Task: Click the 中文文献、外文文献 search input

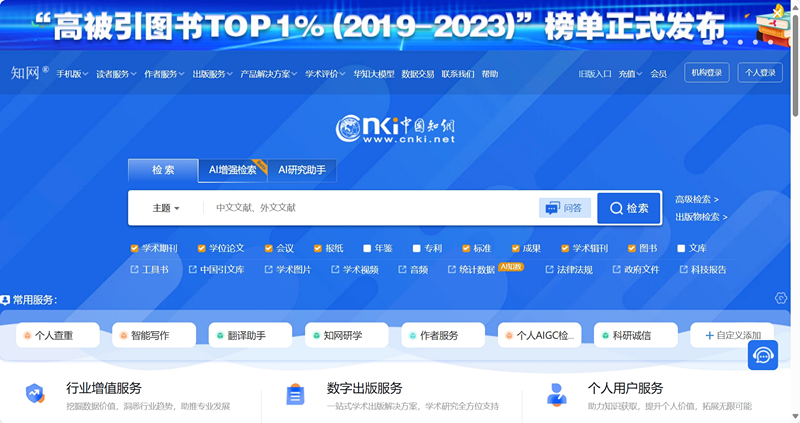Action: point(370,208)
